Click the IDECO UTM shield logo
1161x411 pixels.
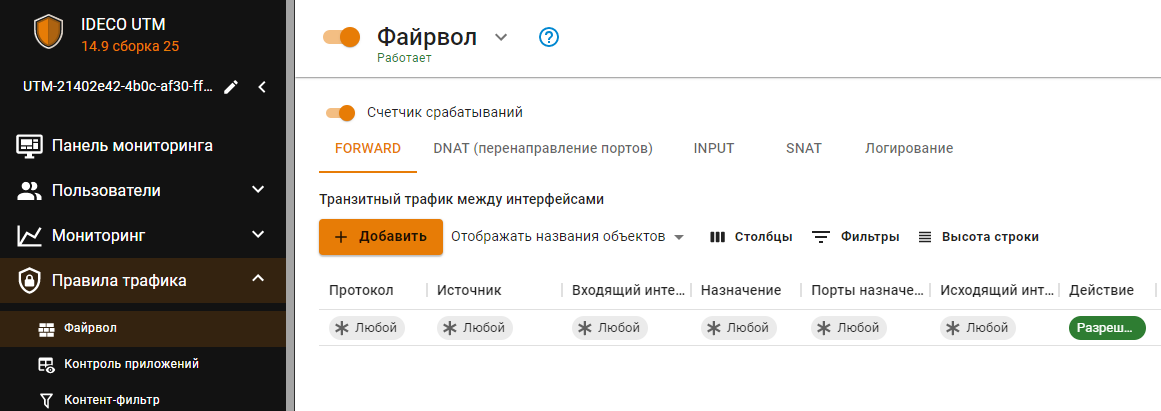tap(48, 32)
